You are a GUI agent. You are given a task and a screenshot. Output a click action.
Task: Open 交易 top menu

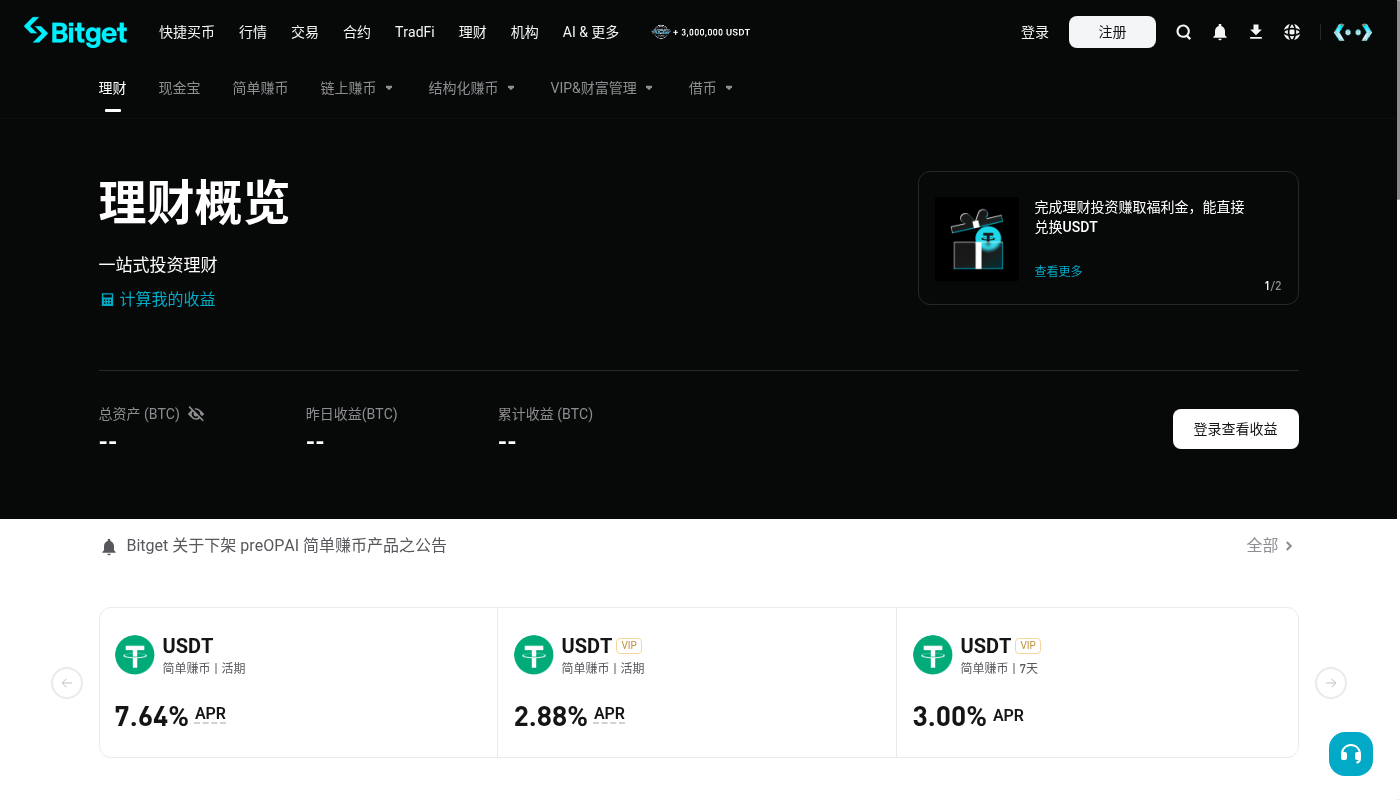305,32
